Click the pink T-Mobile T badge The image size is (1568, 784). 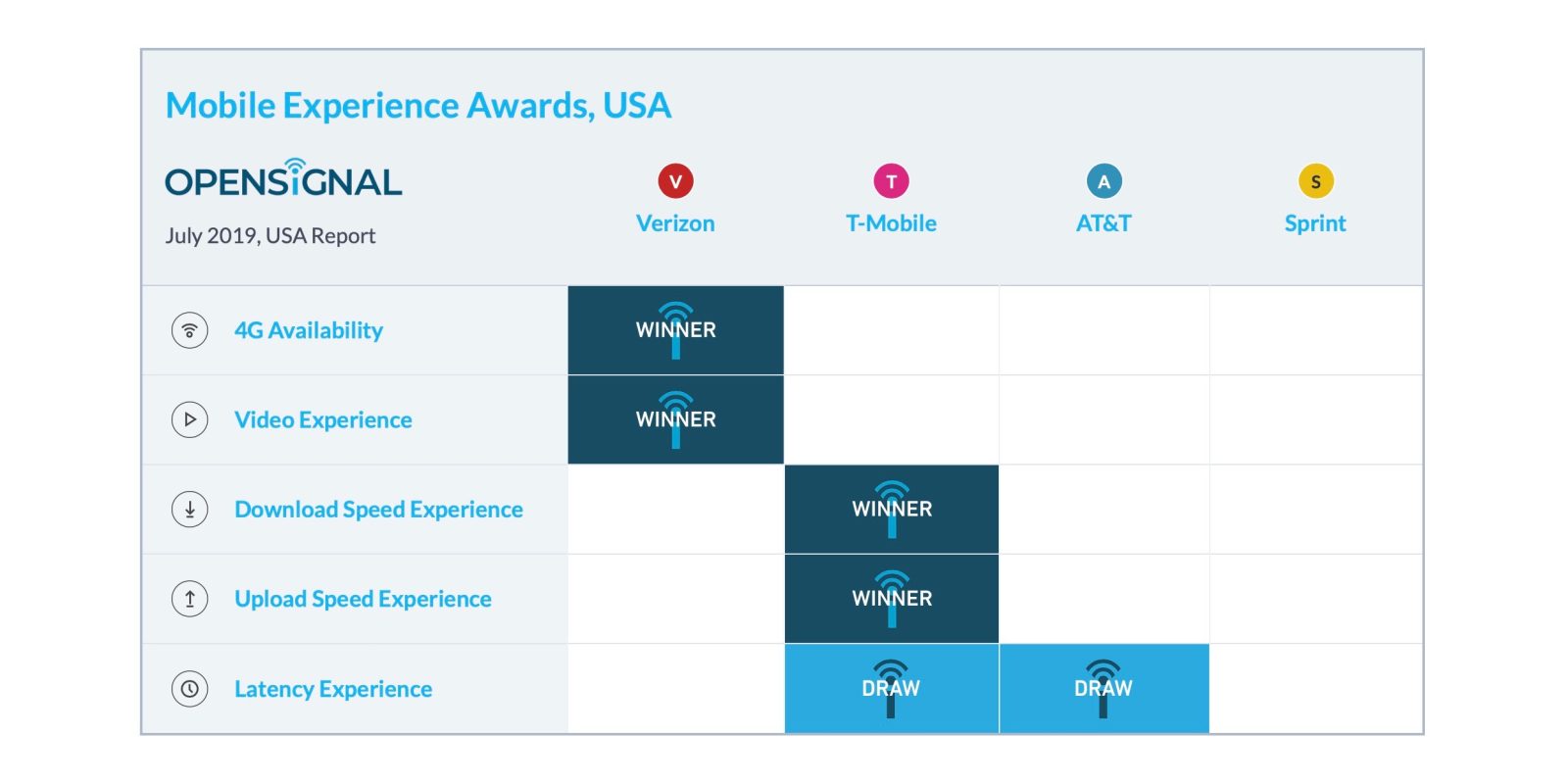891,181
